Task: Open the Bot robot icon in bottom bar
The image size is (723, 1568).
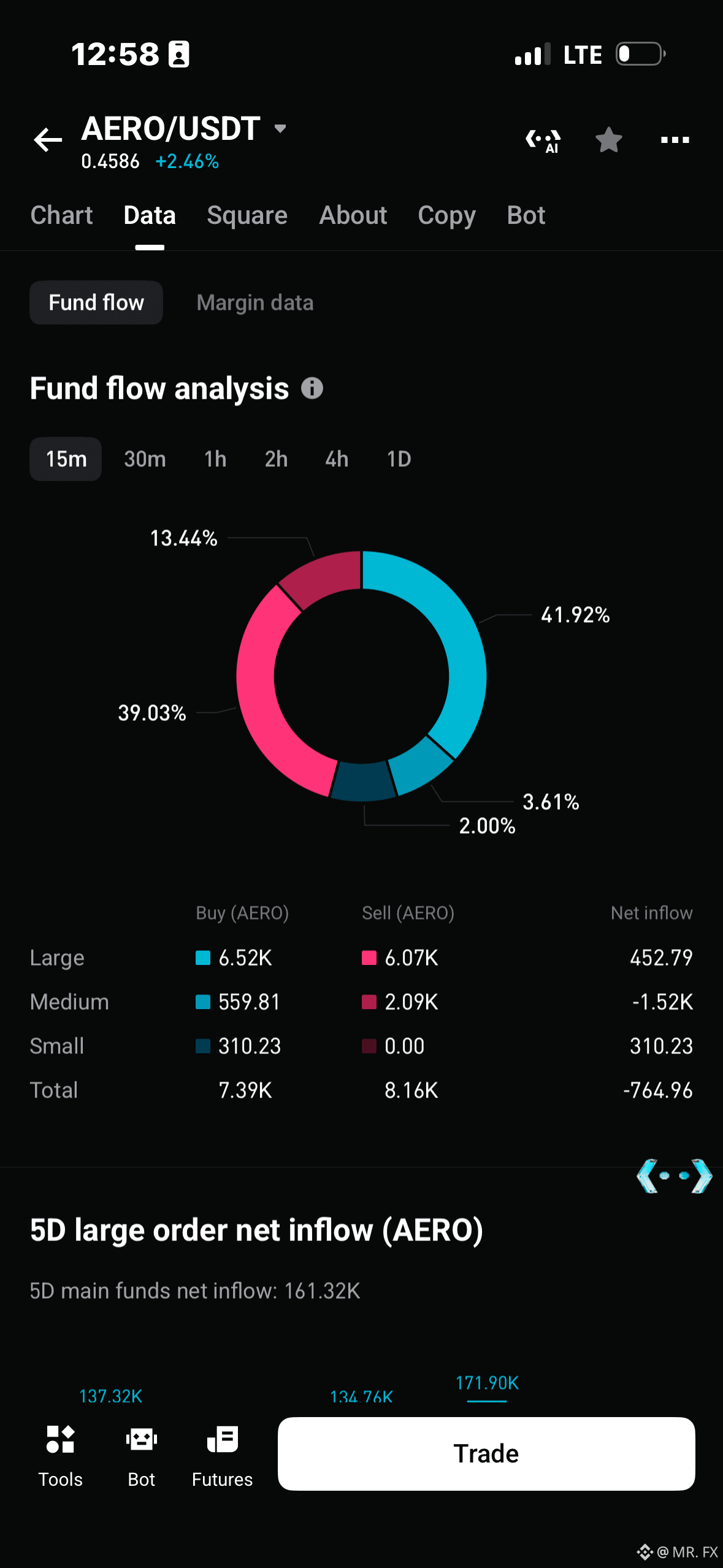Action: [x=142, y=1439]
